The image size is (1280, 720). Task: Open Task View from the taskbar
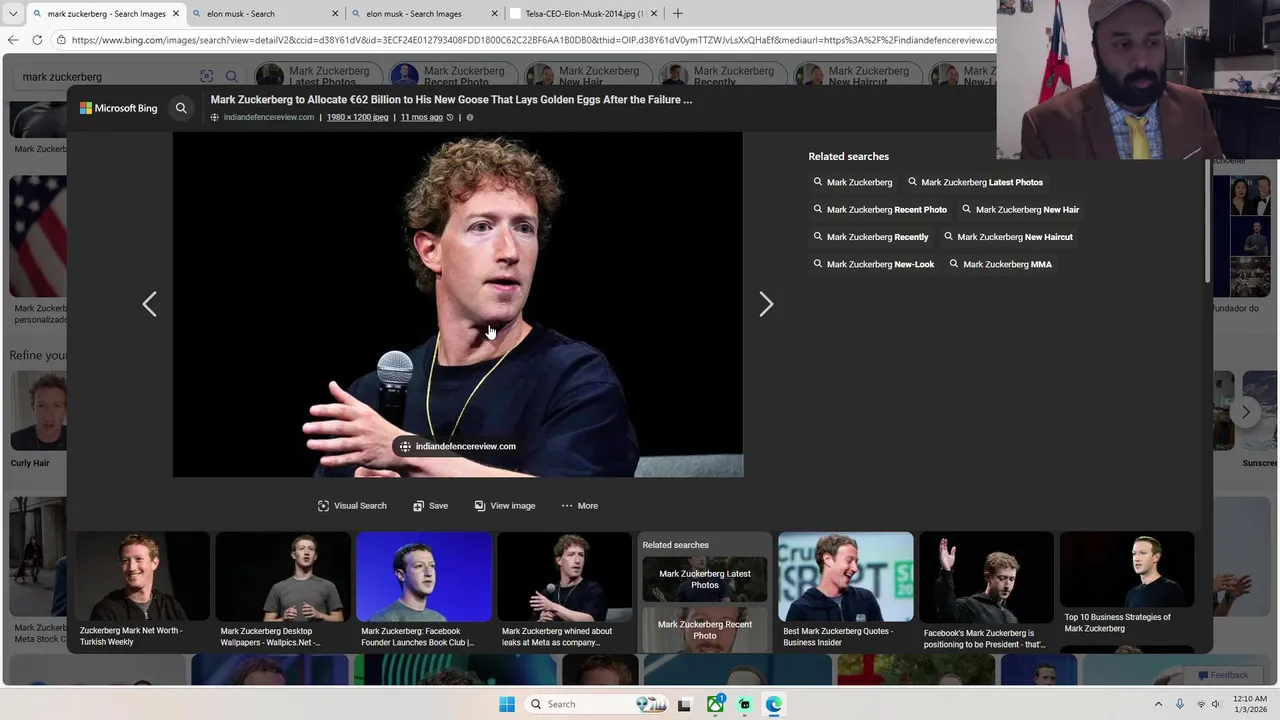click(x=684, y=705)
